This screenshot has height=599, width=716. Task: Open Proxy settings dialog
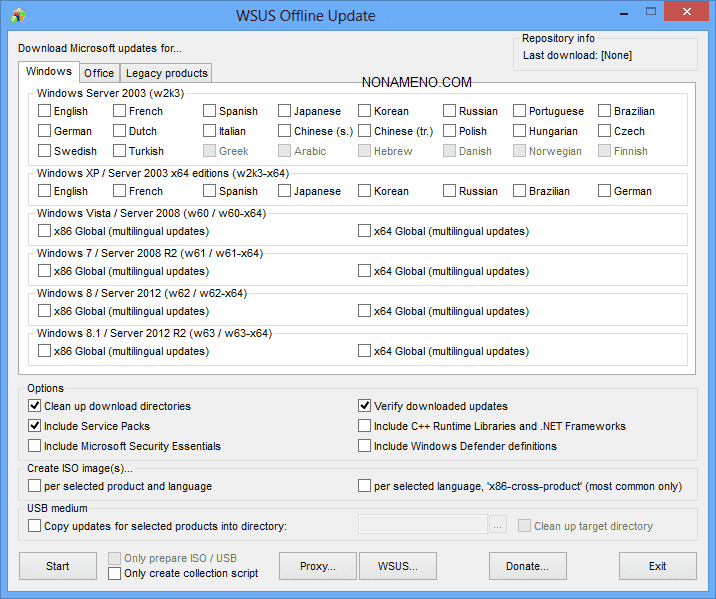coord(317,566)
